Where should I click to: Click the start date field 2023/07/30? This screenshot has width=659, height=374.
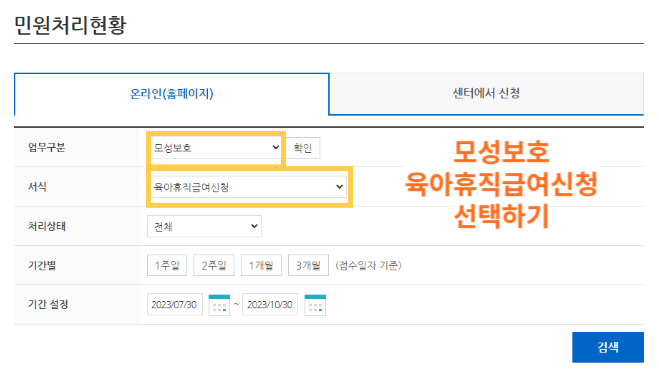[x=174, y=304]
